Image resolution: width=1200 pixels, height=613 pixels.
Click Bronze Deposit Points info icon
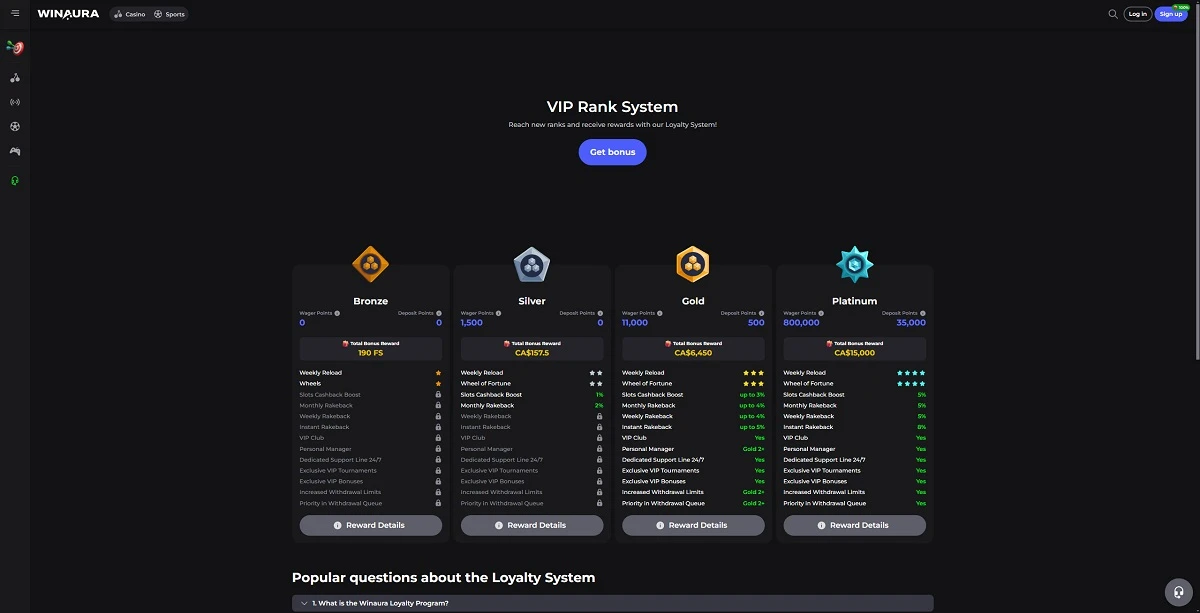coord(439,313)
